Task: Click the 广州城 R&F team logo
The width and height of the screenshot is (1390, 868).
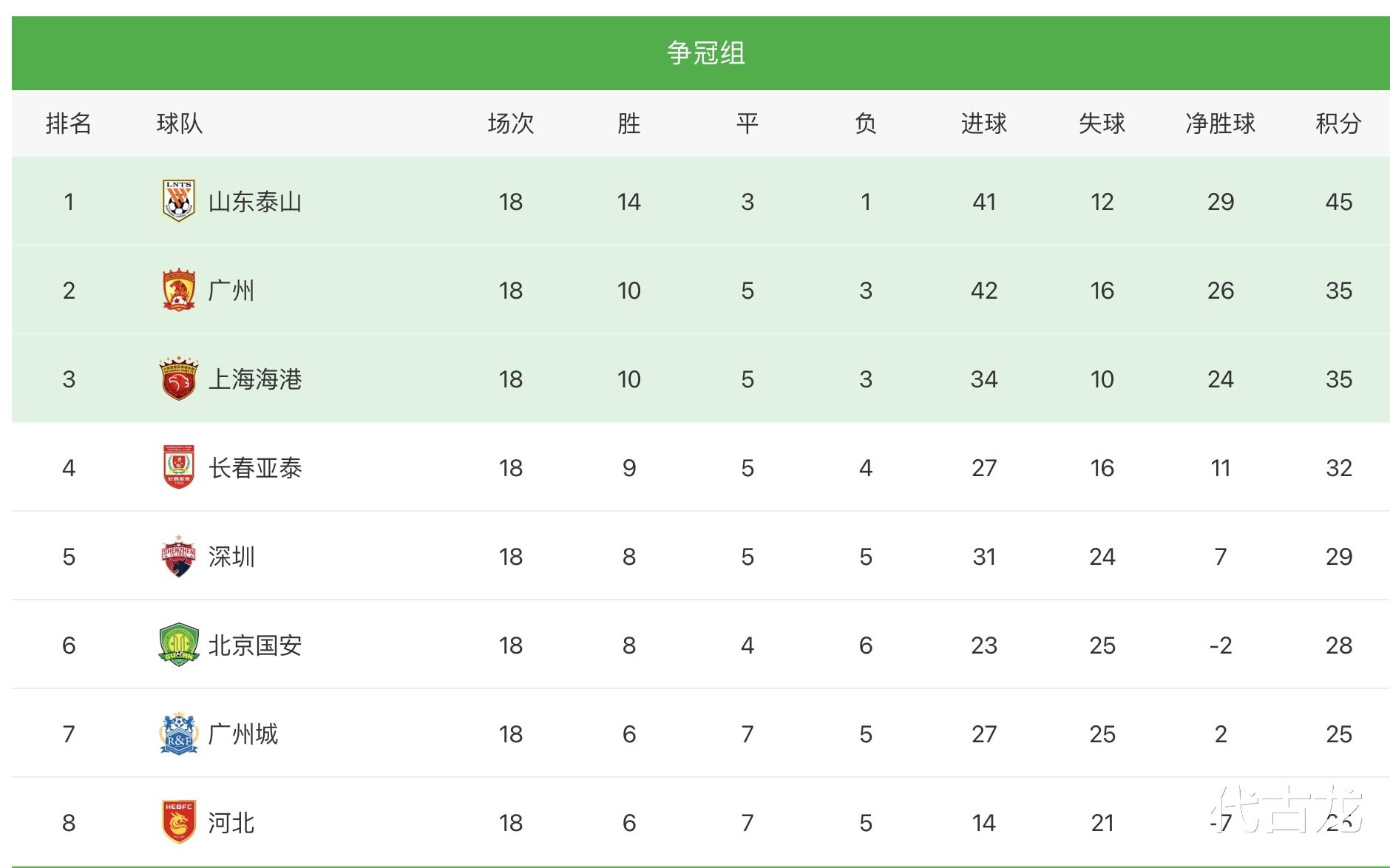Action: 178,733
